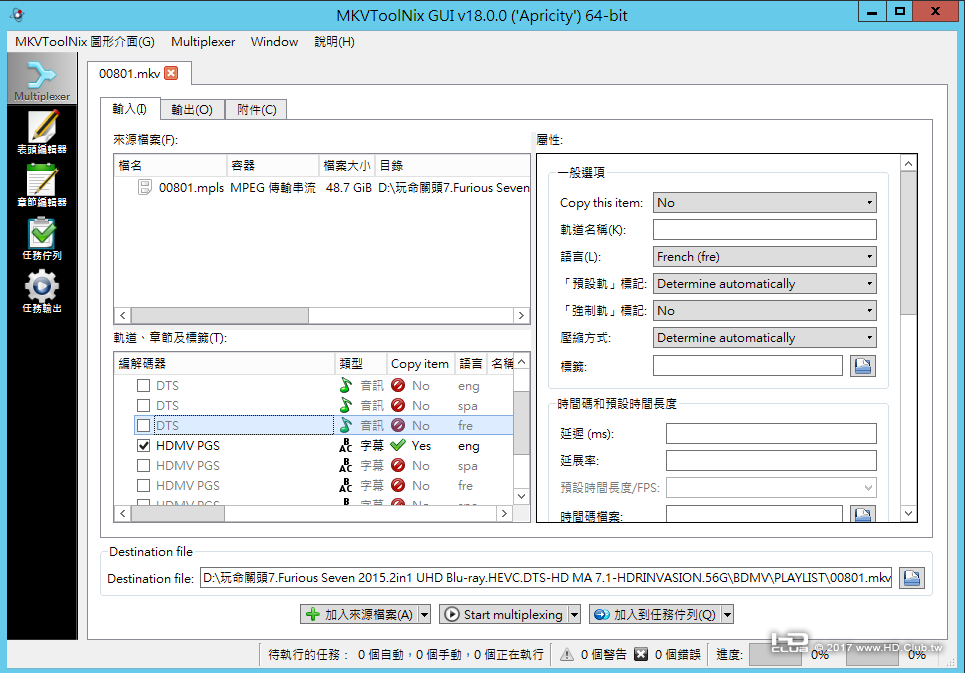Click the subtitle icon of HDMV PGS fre track
The image size is (965, 673).
coord(346,485)
